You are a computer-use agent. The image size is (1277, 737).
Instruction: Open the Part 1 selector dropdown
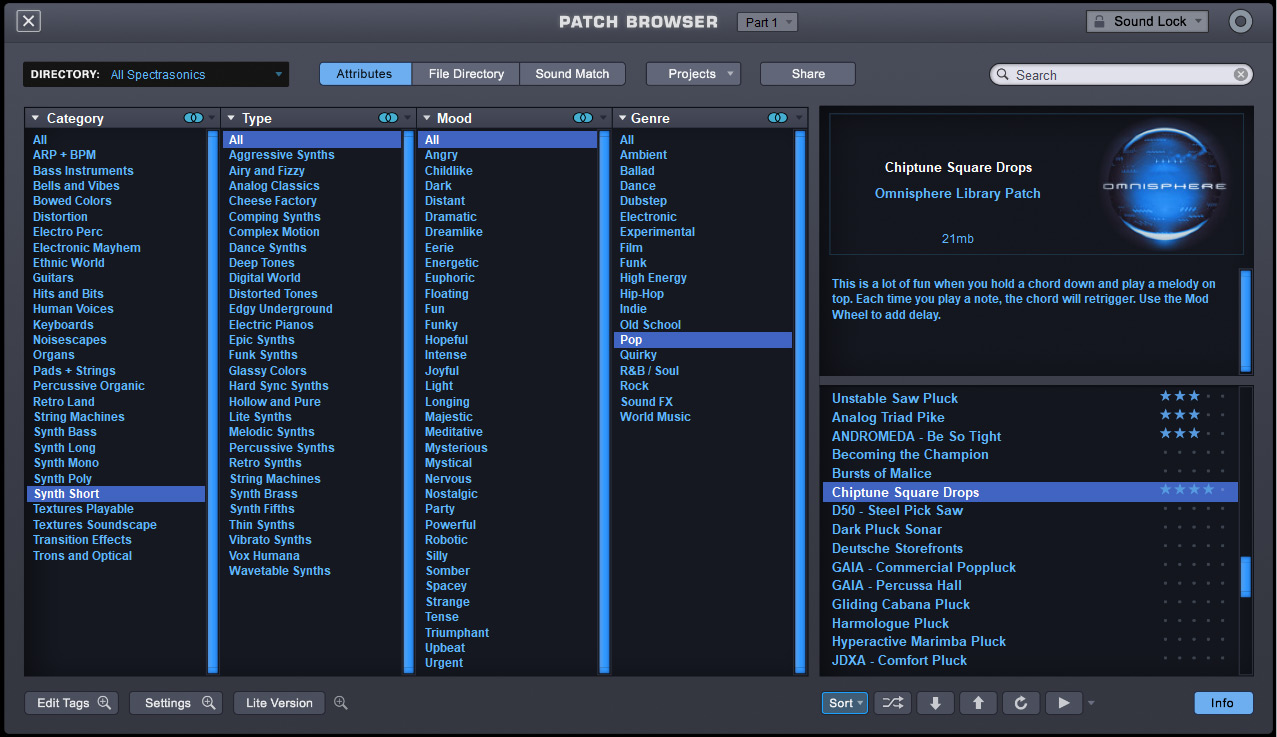pos(767,22)
